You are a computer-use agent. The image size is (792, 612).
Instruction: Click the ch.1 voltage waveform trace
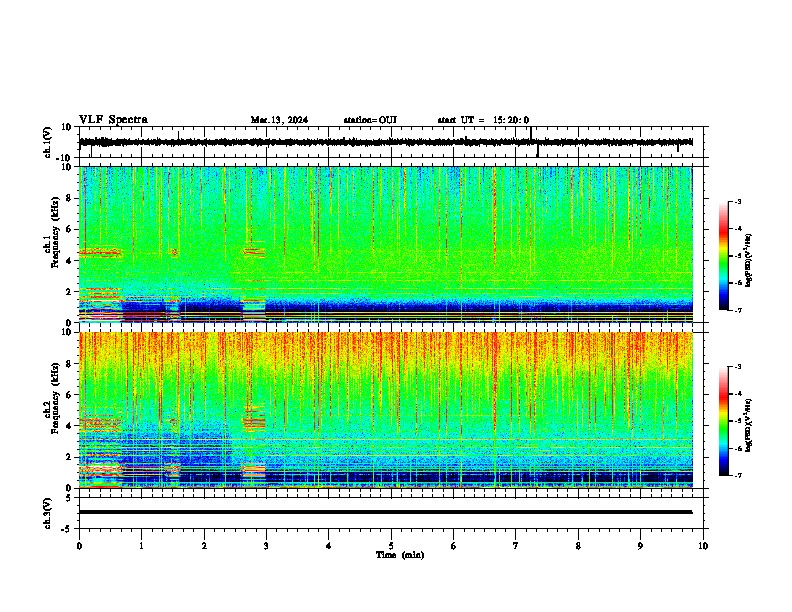click(385, 142)
